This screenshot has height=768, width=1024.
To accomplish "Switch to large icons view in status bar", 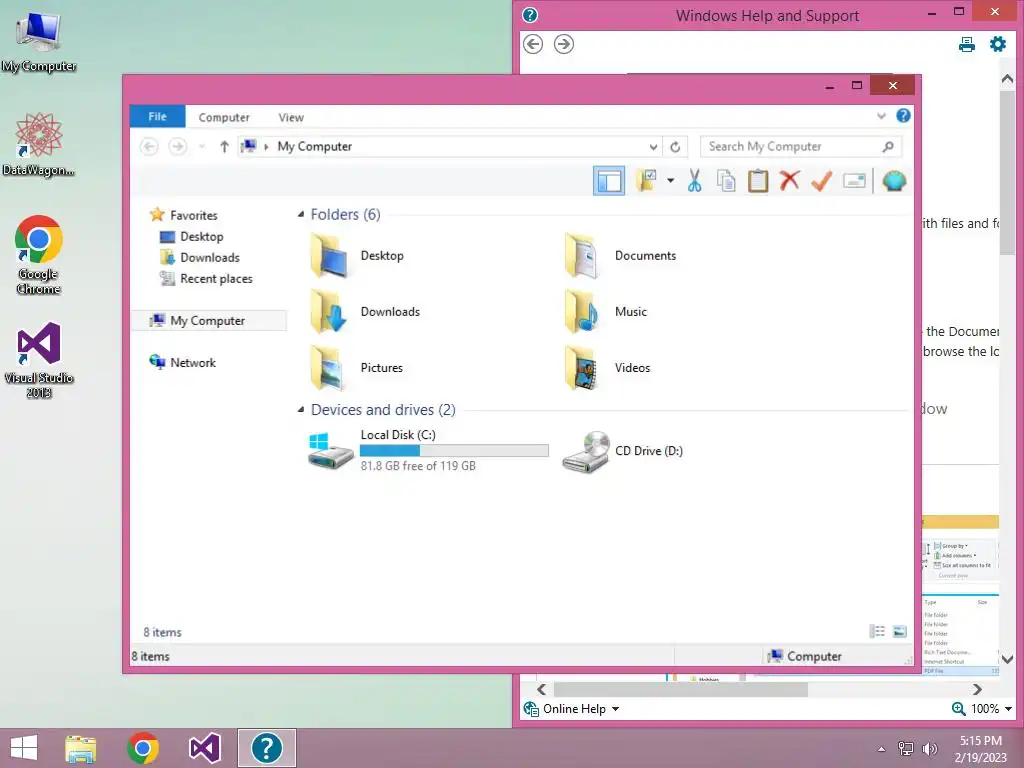I will coord(899,631).
